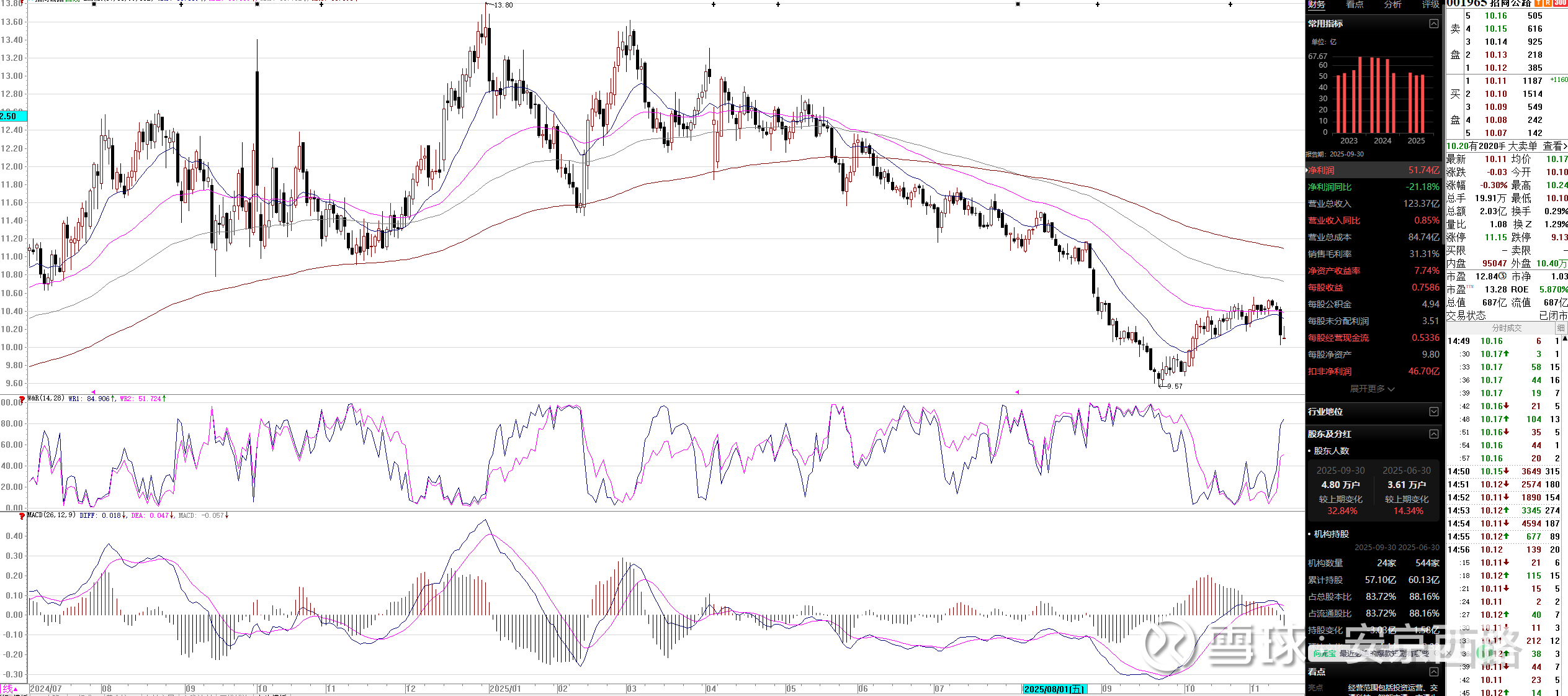Click the W&R indicator help question mark
Viewport: 1568px width, 696px height.
tap(22, 399)
